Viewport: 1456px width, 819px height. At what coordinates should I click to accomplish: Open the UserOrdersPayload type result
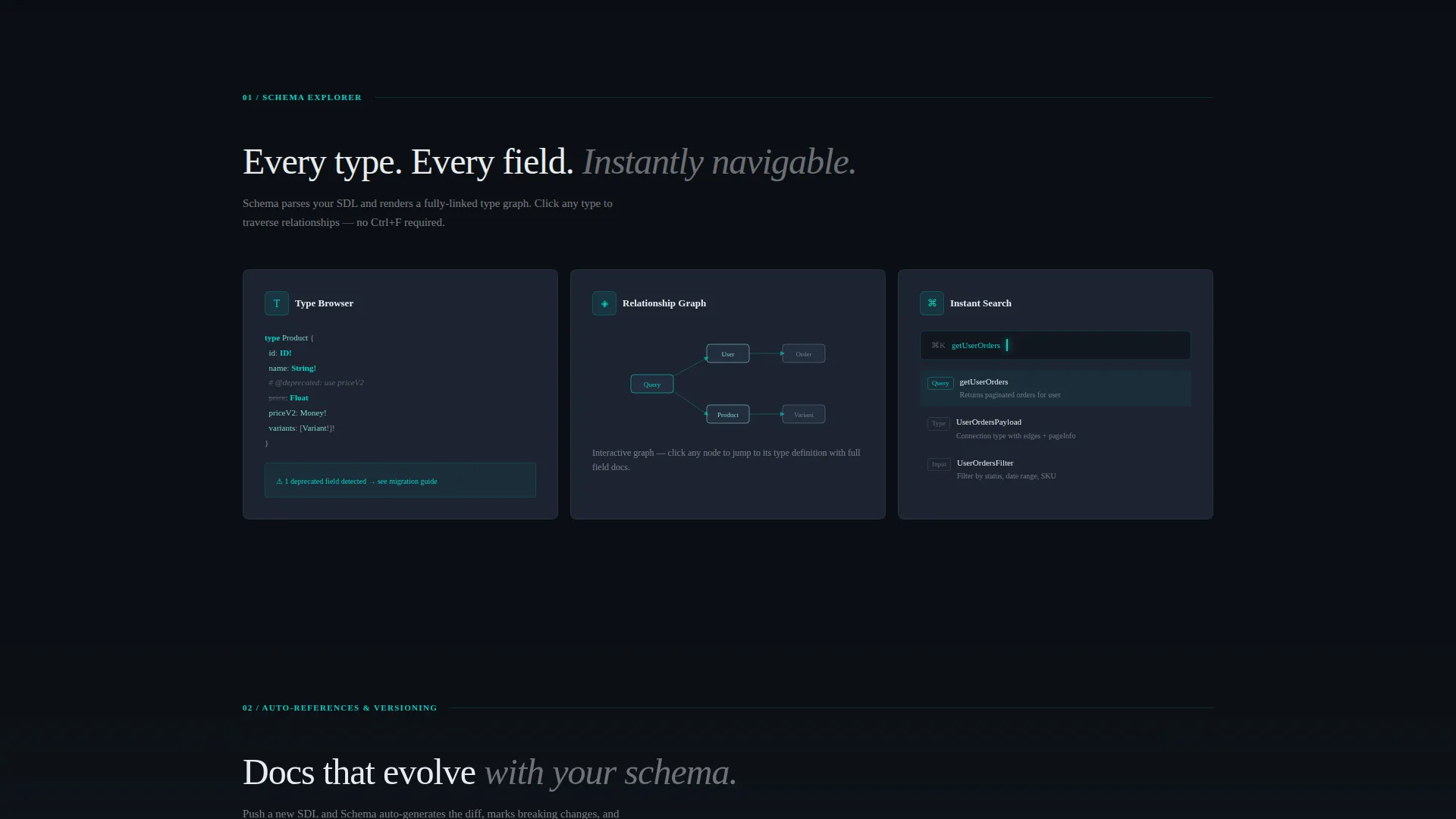[1056, 428]
